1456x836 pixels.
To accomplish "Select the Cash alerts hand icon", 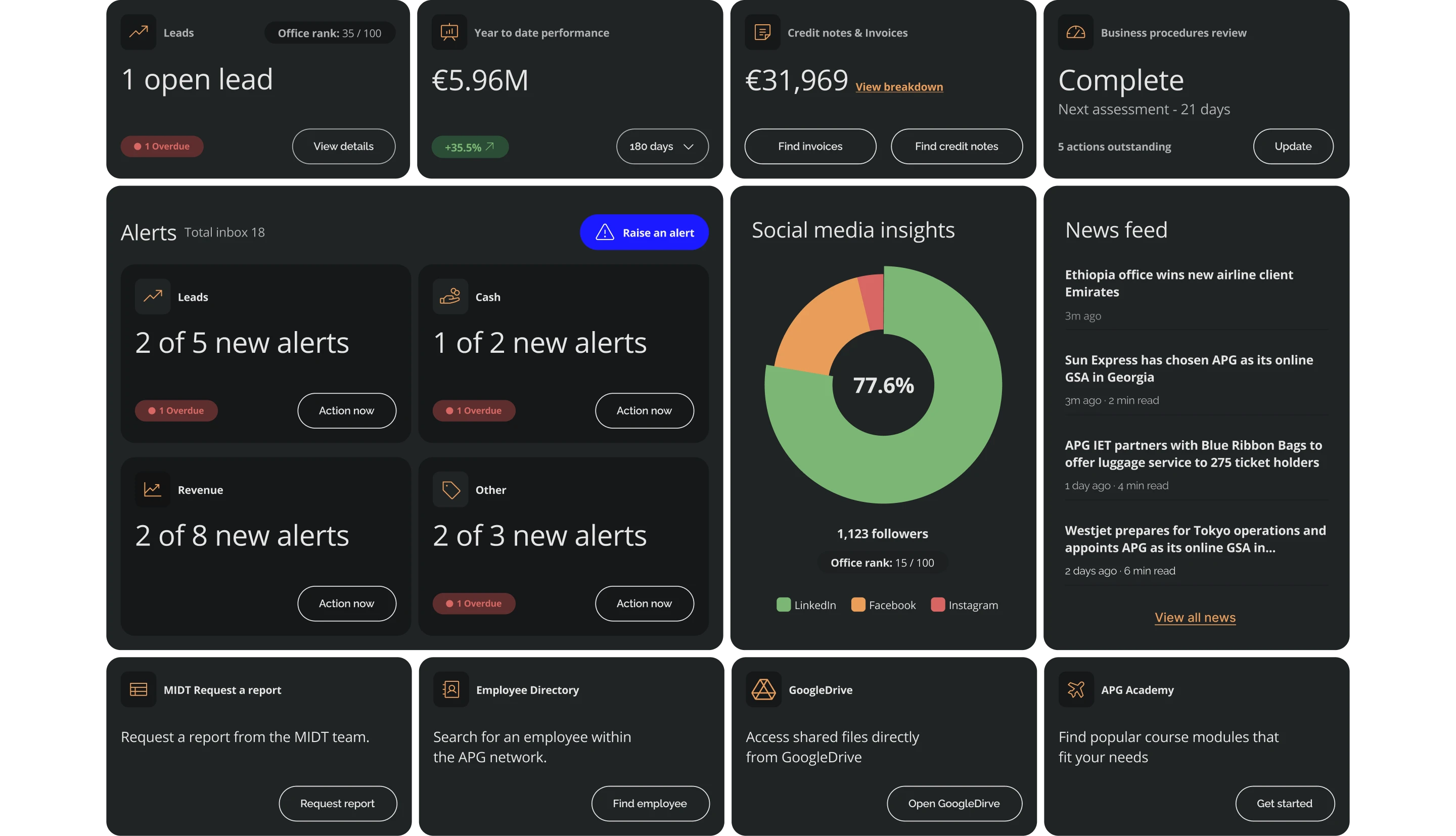I will tap(450, 296).
